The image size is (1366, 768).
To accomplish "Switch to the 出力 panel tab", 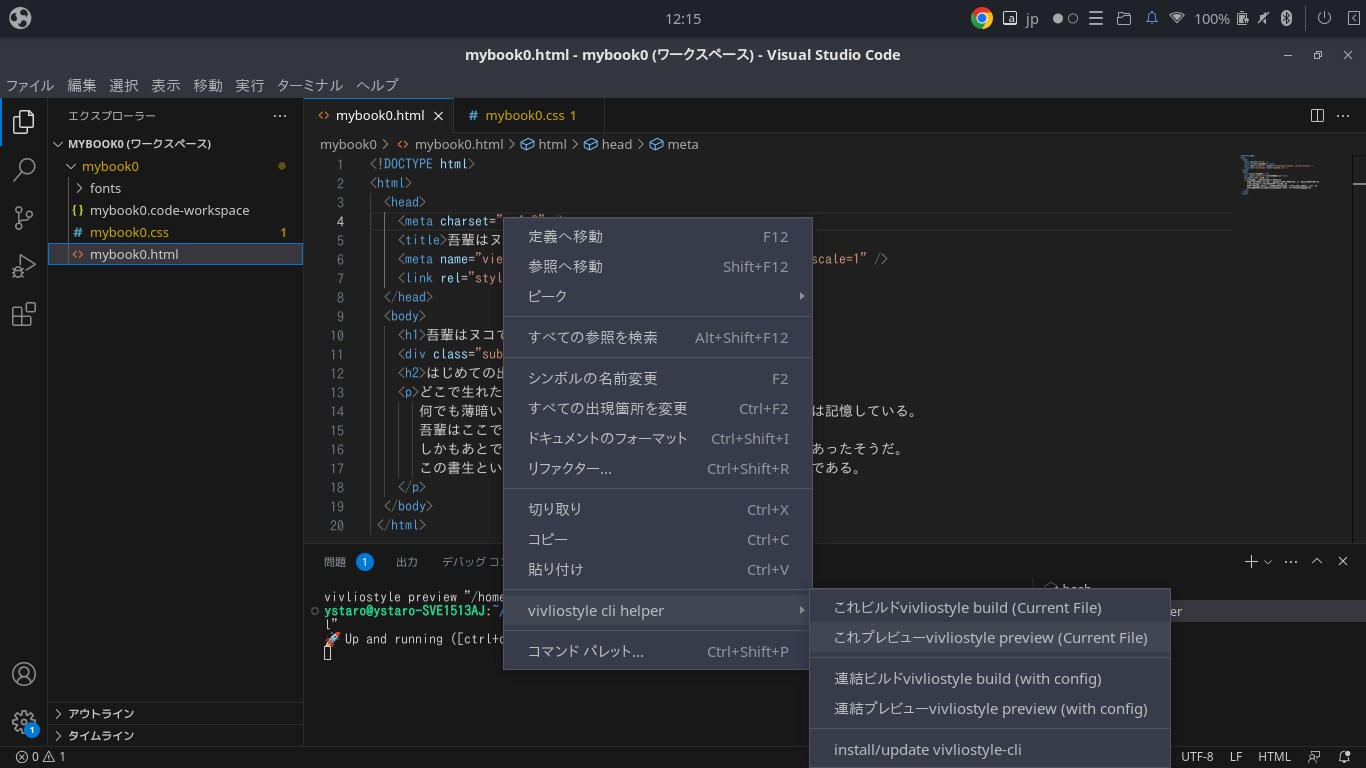I will (x=407, y=562).
